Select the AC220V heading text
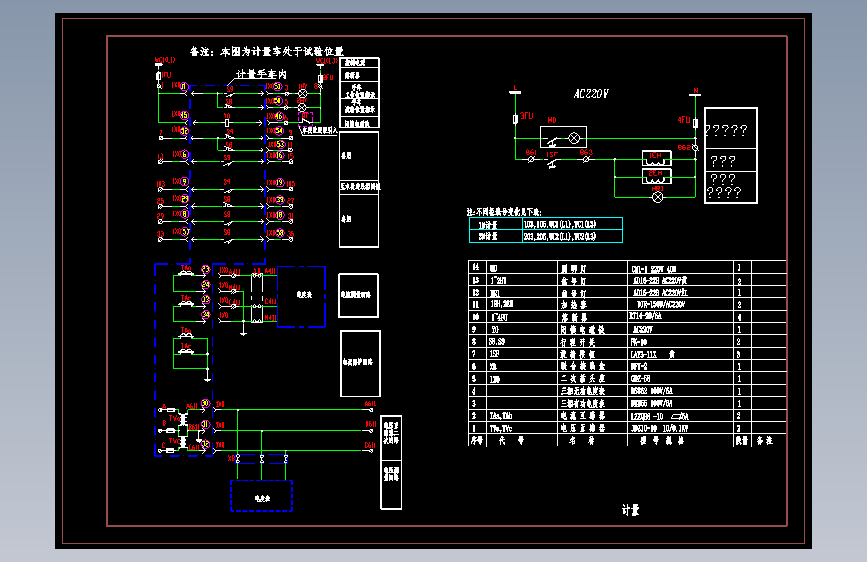867x562 pixels. pos(591,93)
